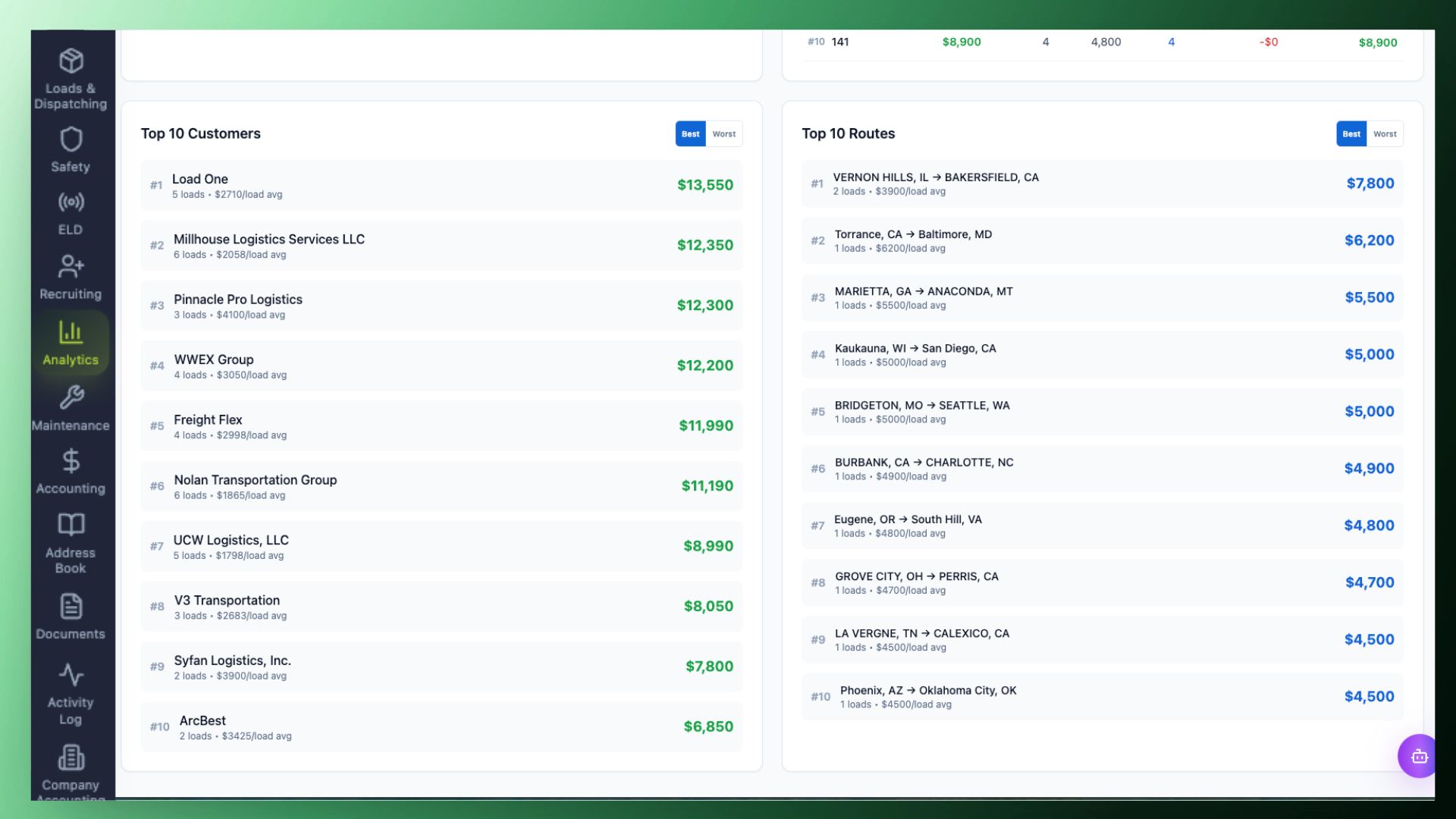Select Torrance to Baltimore route
The image size is (1456, 819).
point(1103,240)
